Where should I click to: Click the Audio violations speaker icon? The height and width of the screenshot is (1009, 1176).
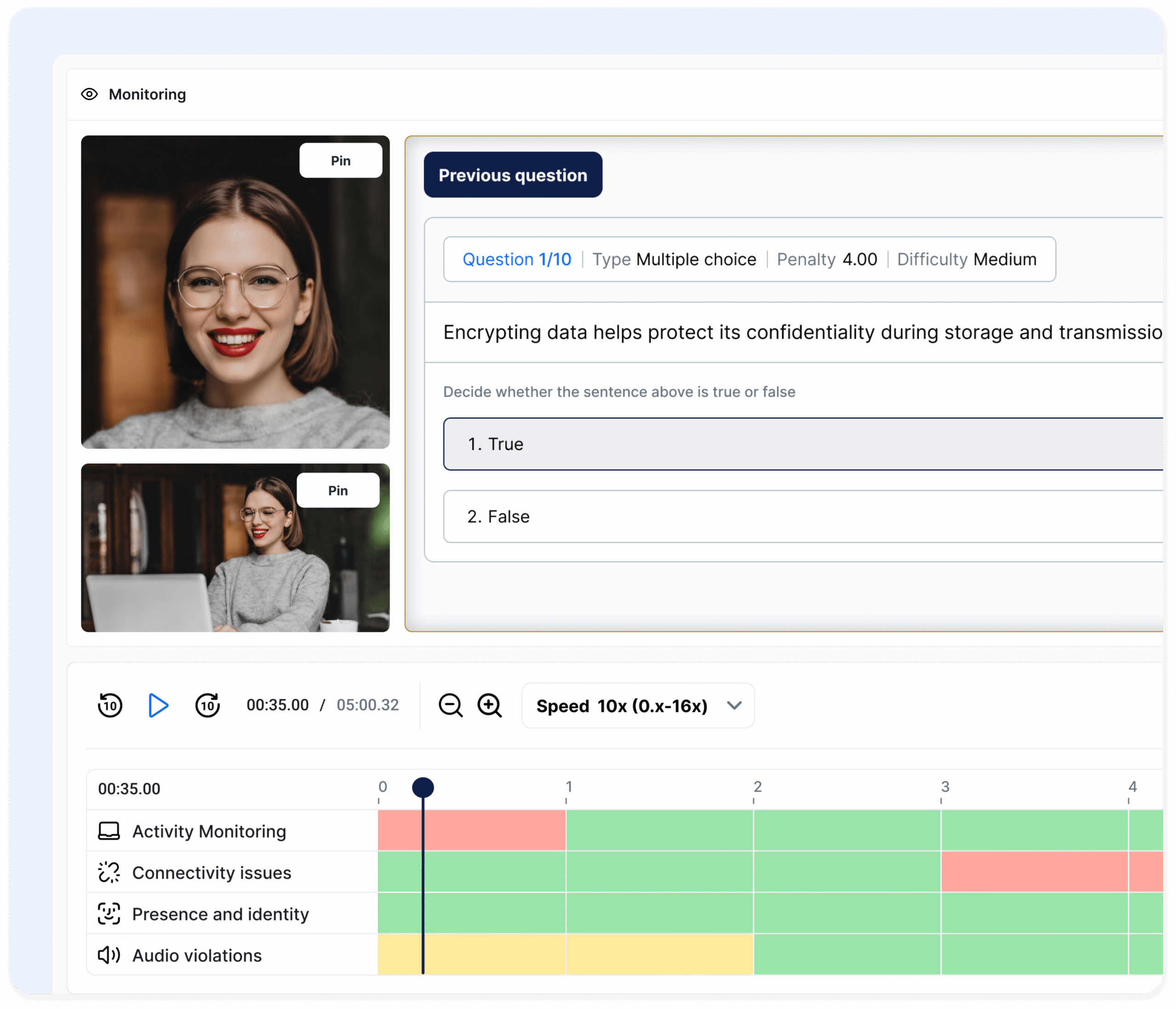pyautogui.click(x=109, y=955)
